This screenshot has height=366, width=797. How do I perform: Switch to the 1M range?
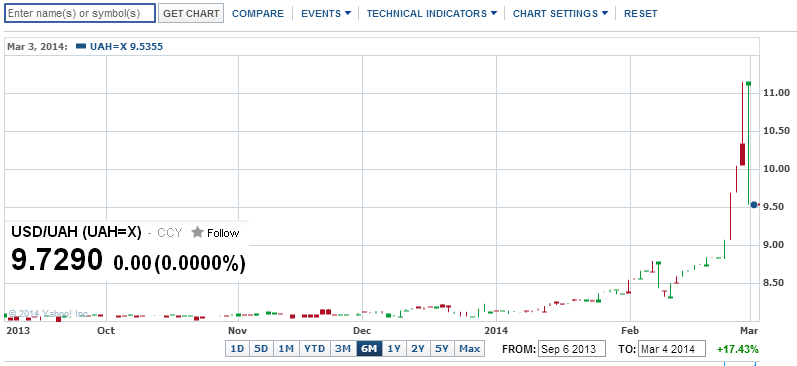click(286, 349)
